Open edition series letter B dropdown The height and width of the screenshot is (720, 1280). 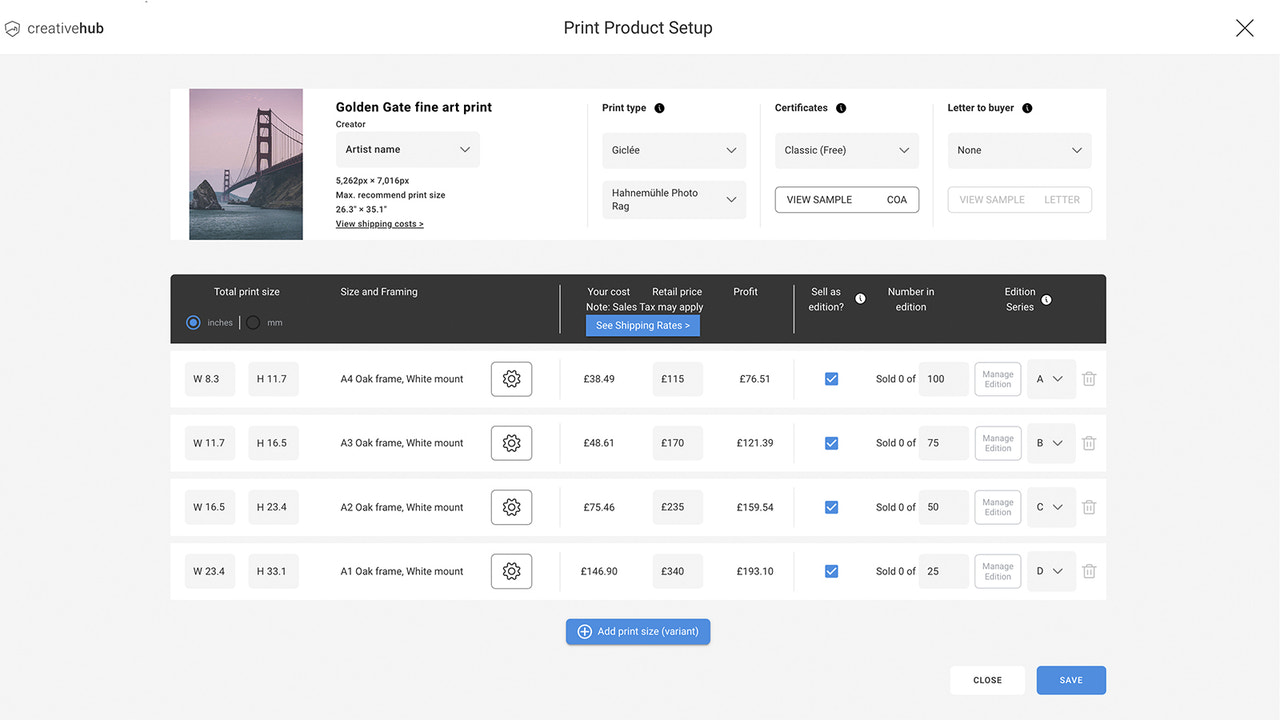1051,443
